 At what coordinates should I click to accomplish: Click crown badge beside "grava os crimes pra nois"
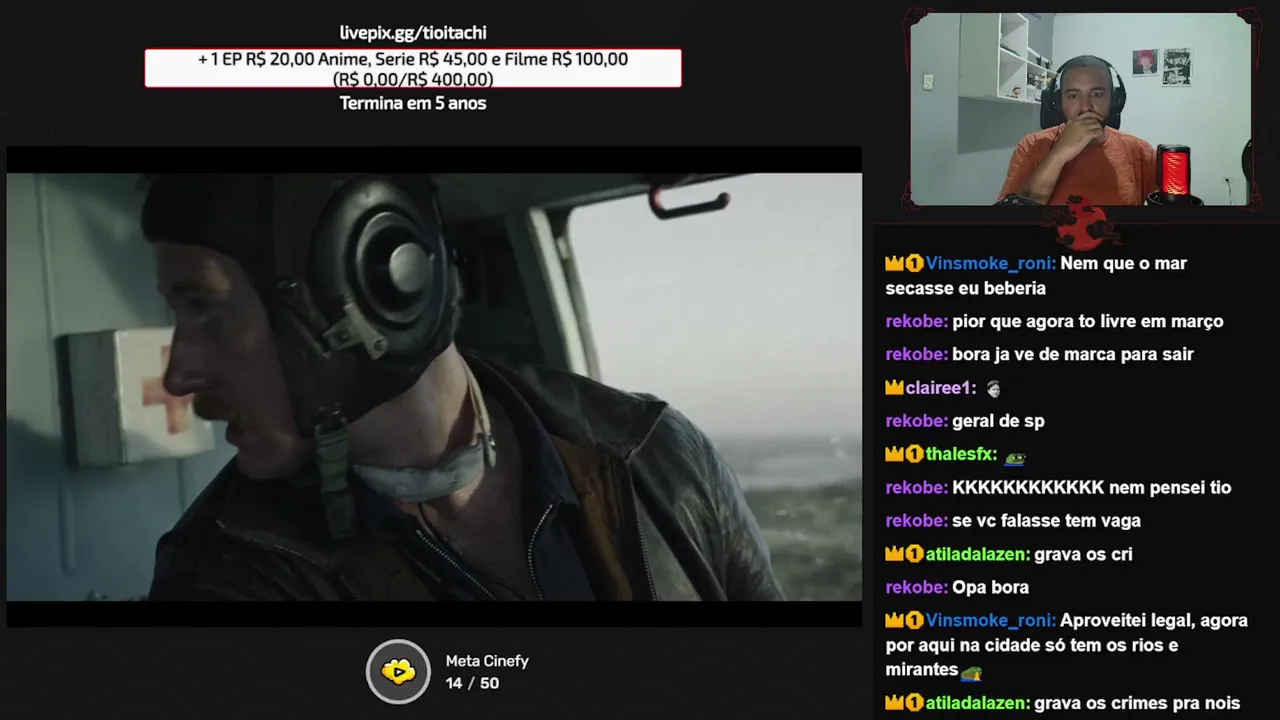[x=894, y=703]
